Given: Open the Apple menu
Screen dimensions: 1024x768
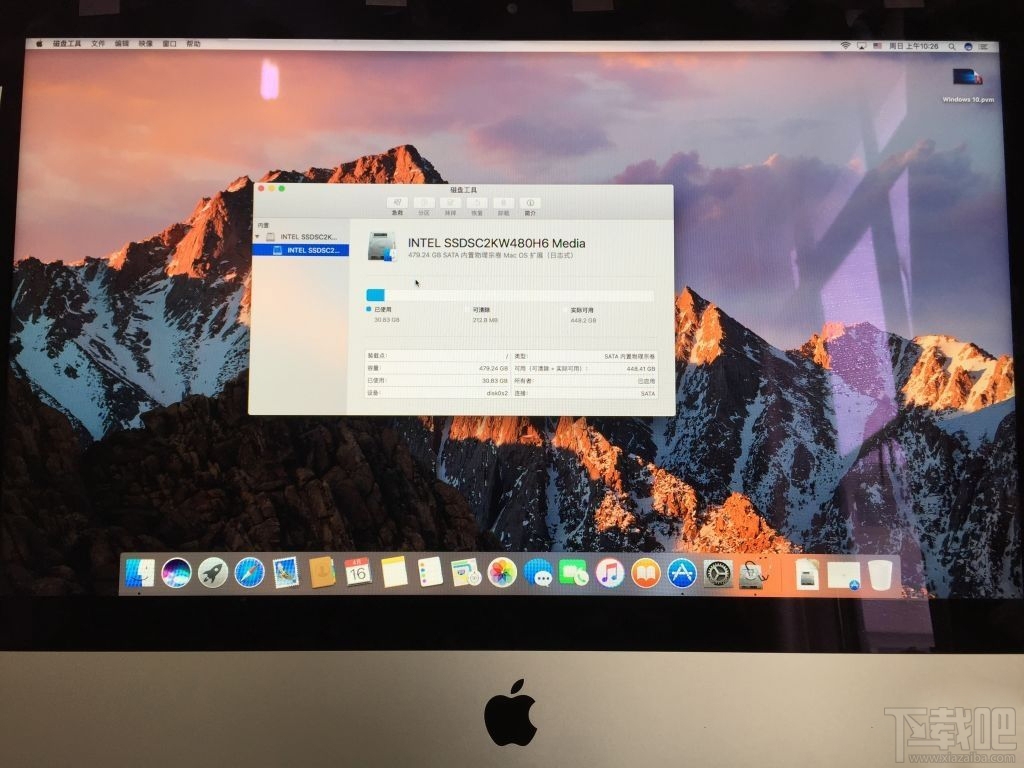Looking at the screenshot, I should (39, 44).
